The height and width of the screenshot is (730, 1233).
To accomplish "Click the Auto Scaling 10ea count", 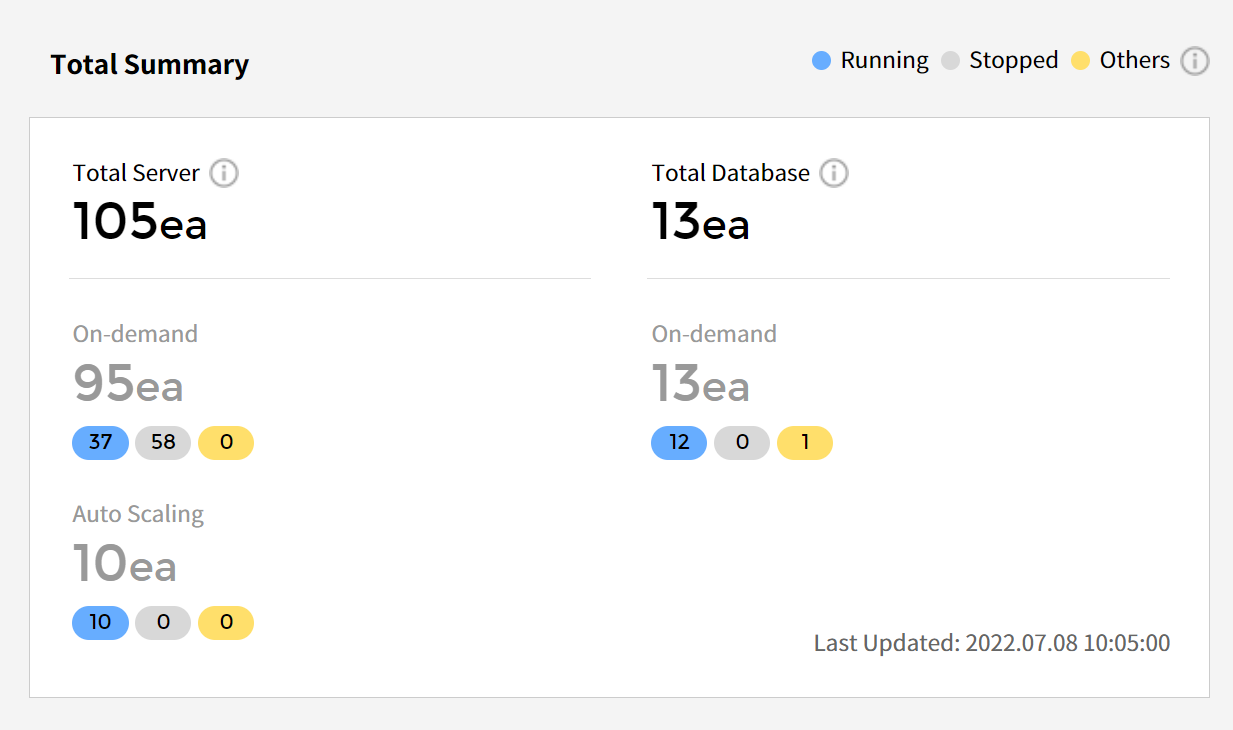I will 125,563.
